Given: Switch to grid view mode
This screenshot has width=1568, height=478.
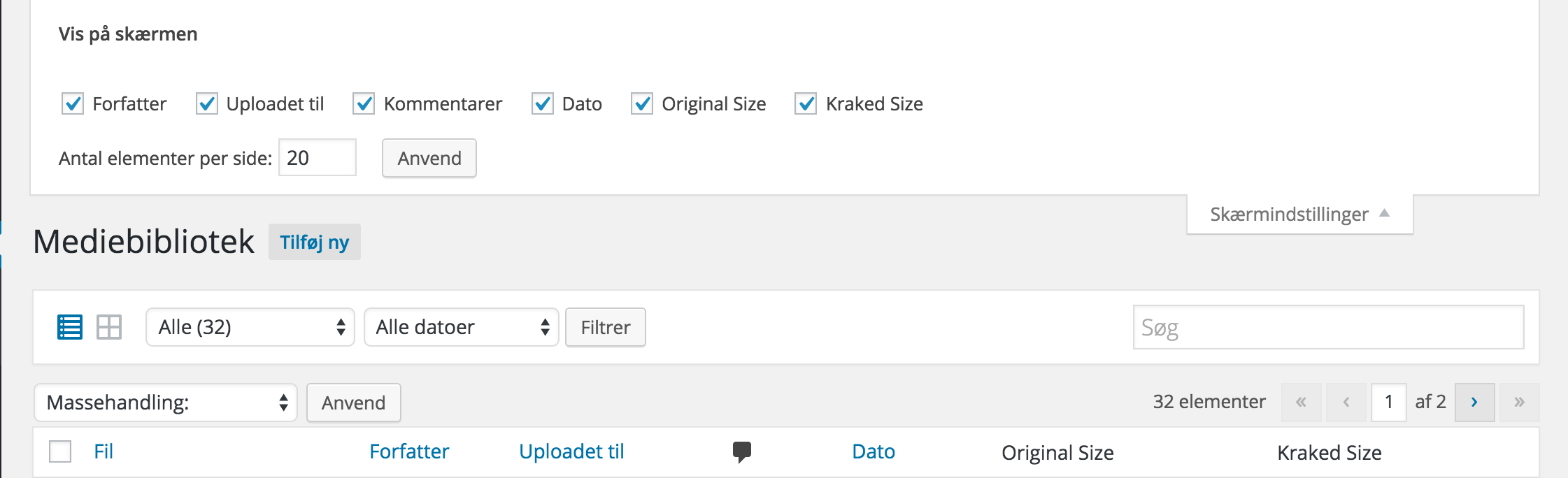Looking at the screenshot, I should pos(109,327).
